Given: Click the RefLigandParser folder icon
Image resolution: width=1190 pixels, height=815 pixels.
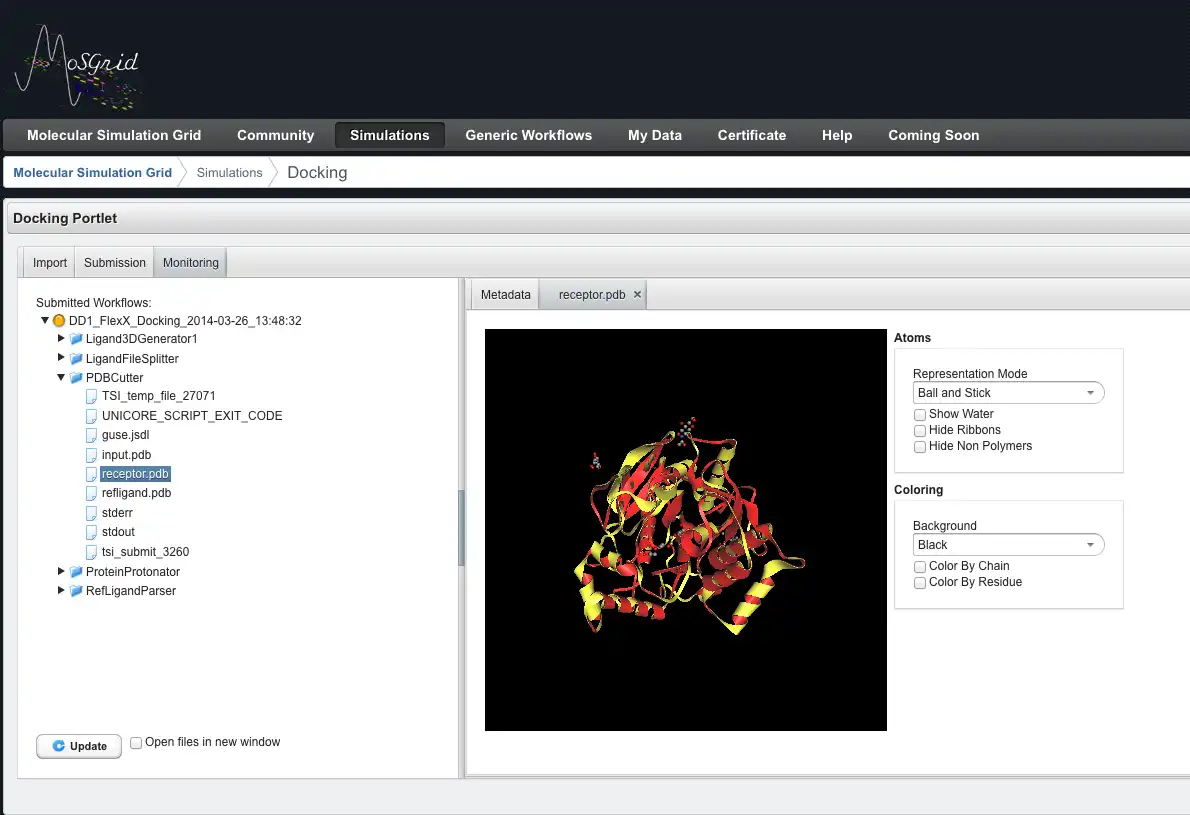Looking at the screenshot, I should point(76,590).
